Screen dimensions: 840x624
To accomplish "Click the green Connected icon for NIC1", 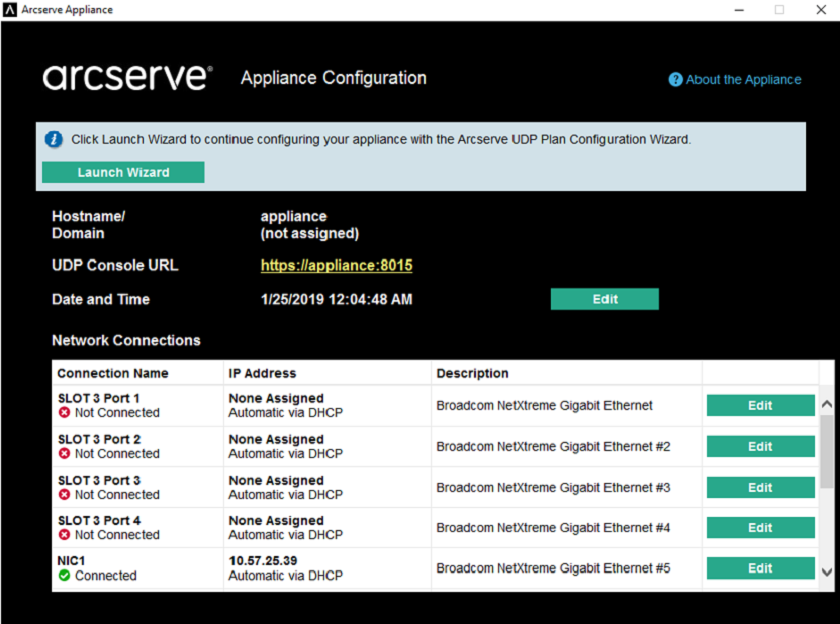I will coord(64,575).
